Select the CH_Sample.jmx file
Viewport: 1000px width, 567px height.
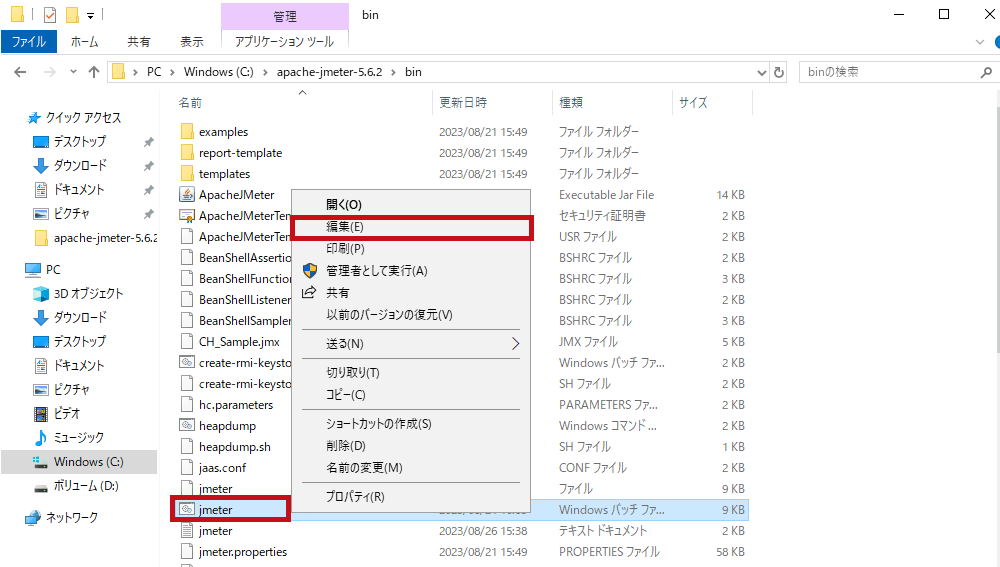coord(239,342)
